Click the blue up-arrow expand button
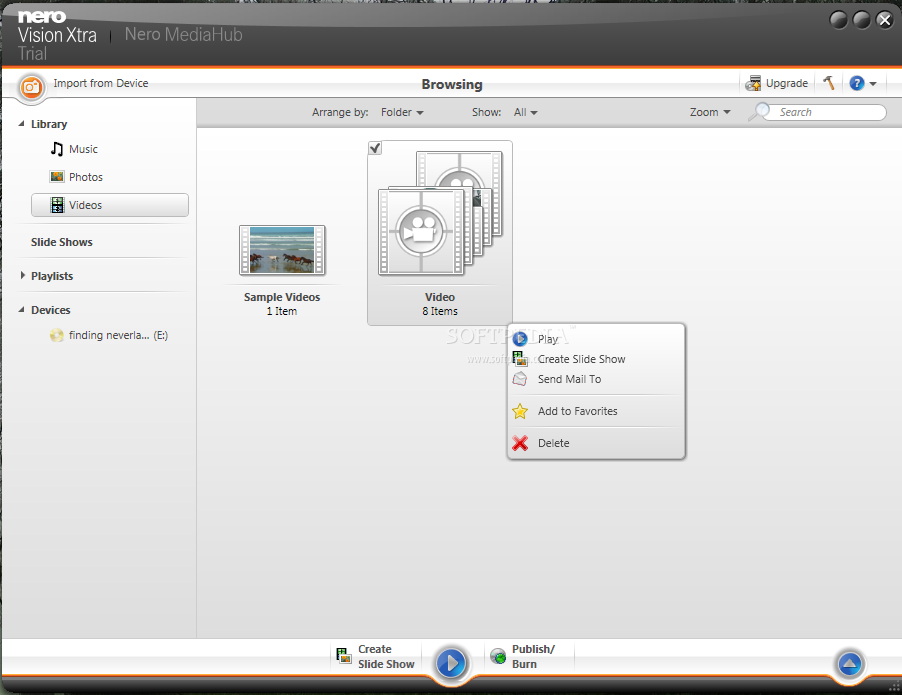 850,665
